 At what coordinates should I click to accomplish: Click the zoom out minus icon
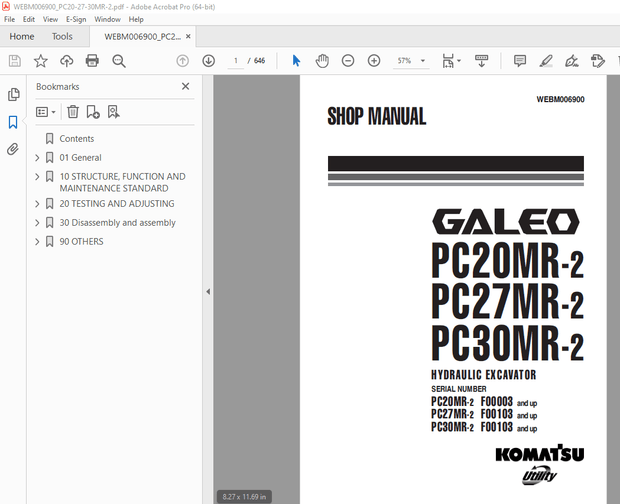[x=348, y=61]
